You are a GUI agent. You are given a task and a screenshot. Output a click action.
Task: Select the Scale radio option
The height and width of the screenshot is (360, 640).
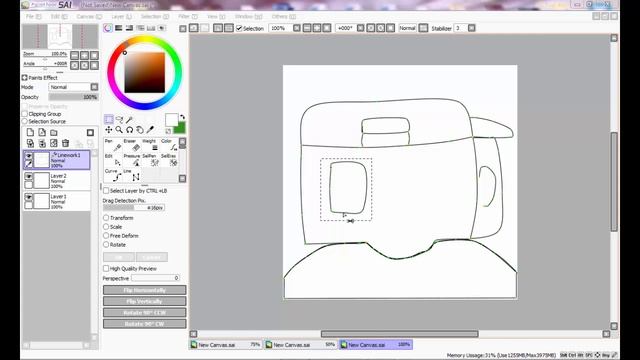click(x=106, y=227)
